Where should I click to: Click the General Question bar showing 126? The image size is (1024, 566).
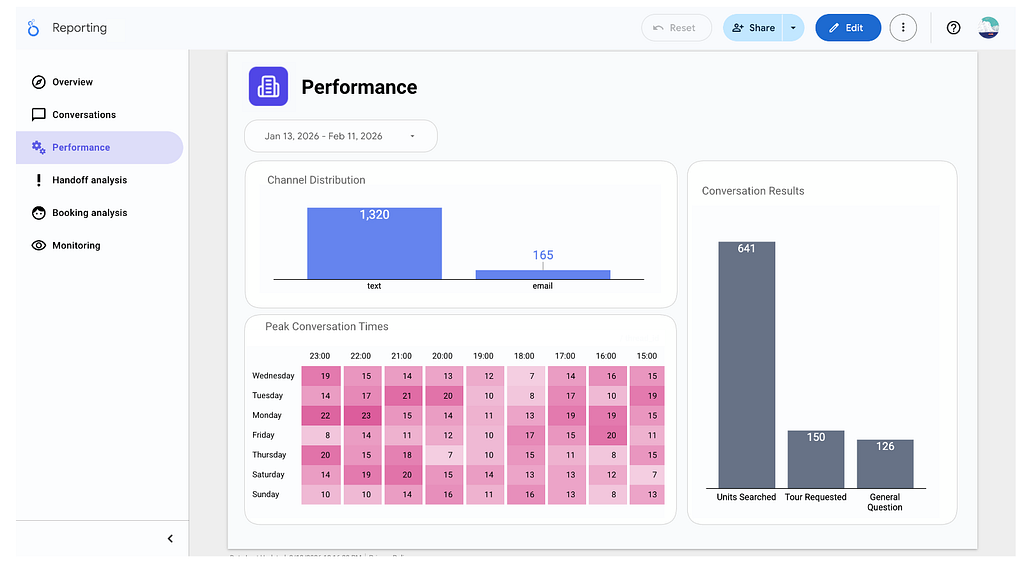(885, 464)
